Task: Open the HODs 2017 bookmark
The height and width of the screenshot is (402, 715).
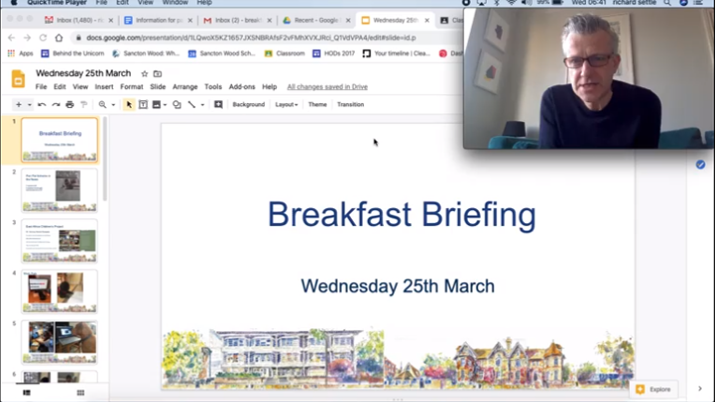Action: (x=333, y=53)
